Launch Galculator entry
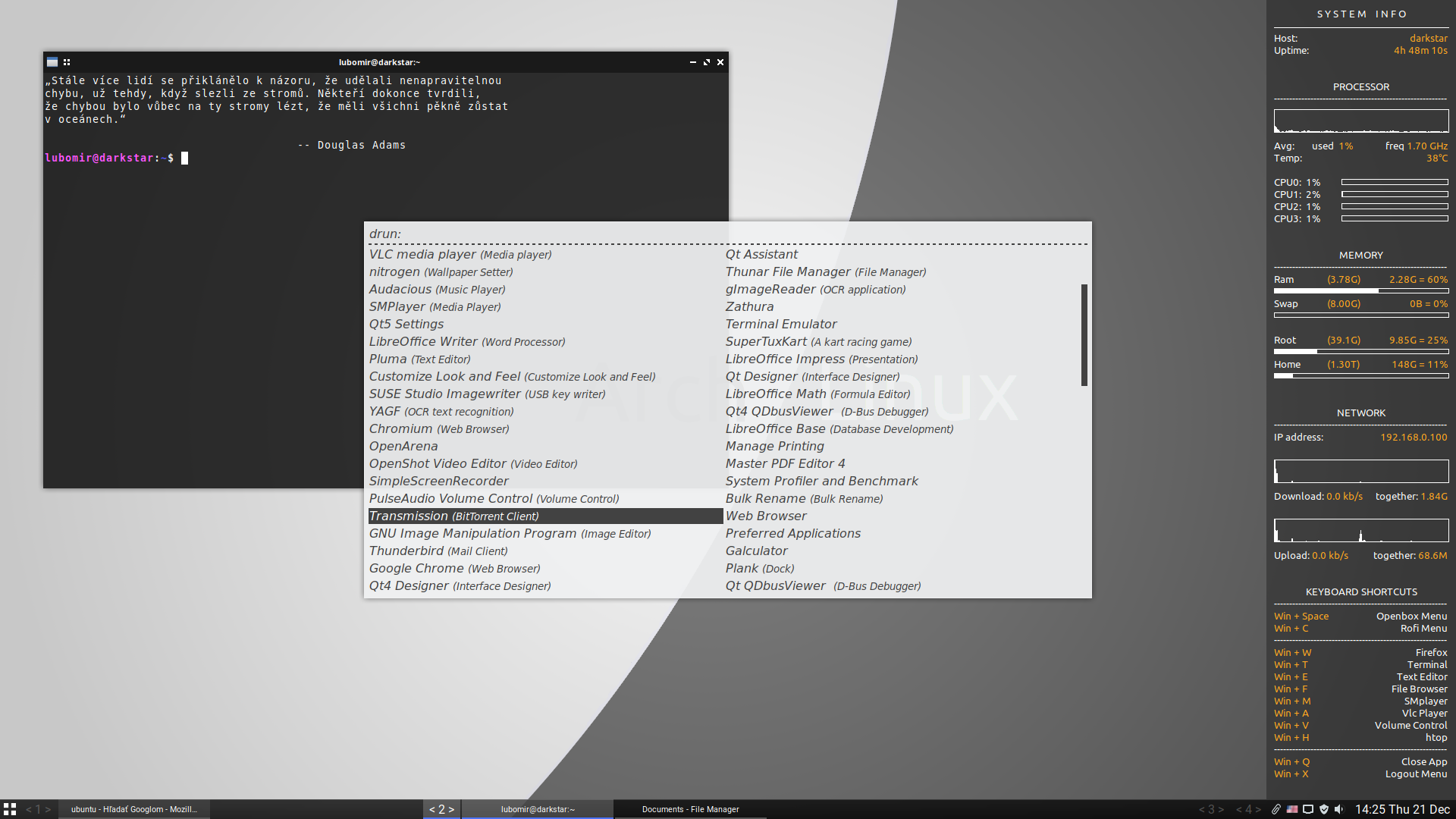 point(902,551)
